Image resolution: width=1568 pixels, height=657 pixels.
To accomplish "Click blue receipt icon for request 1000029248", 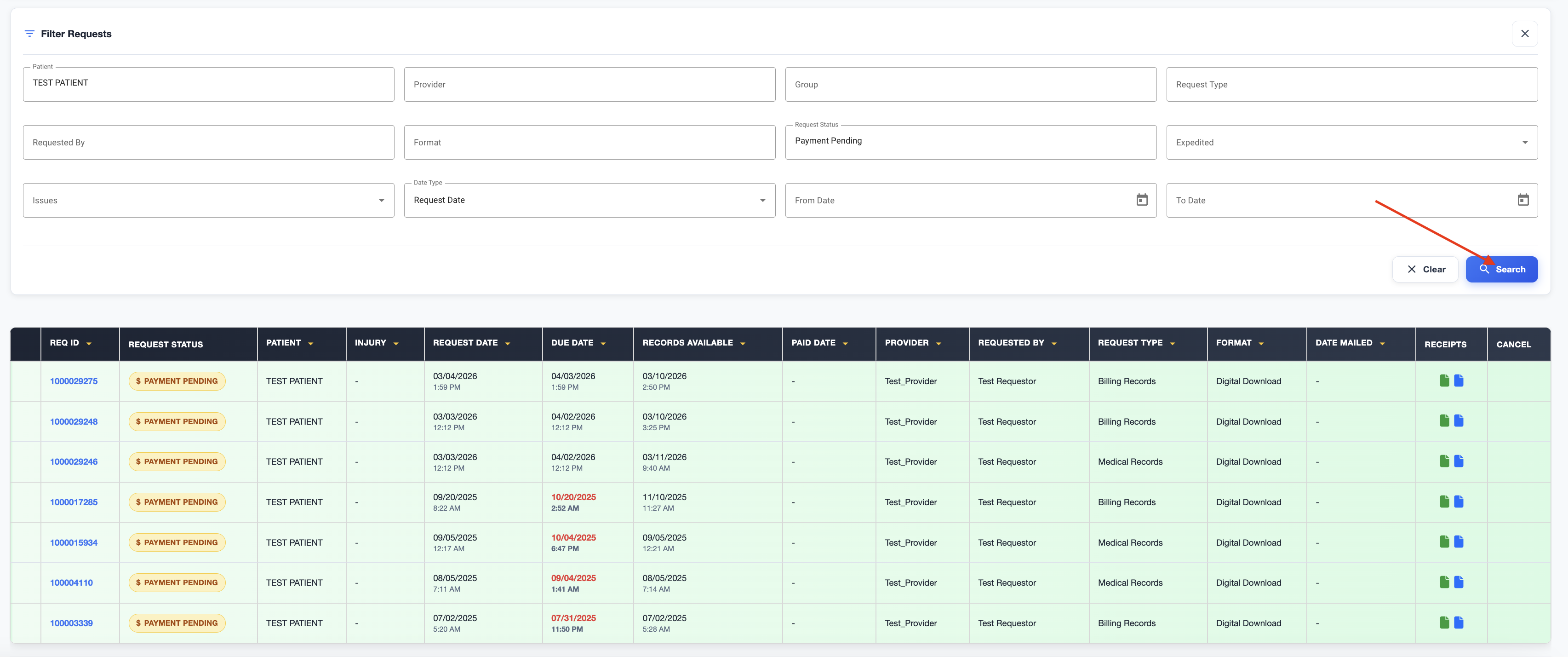I will [x=1459, y=421].
